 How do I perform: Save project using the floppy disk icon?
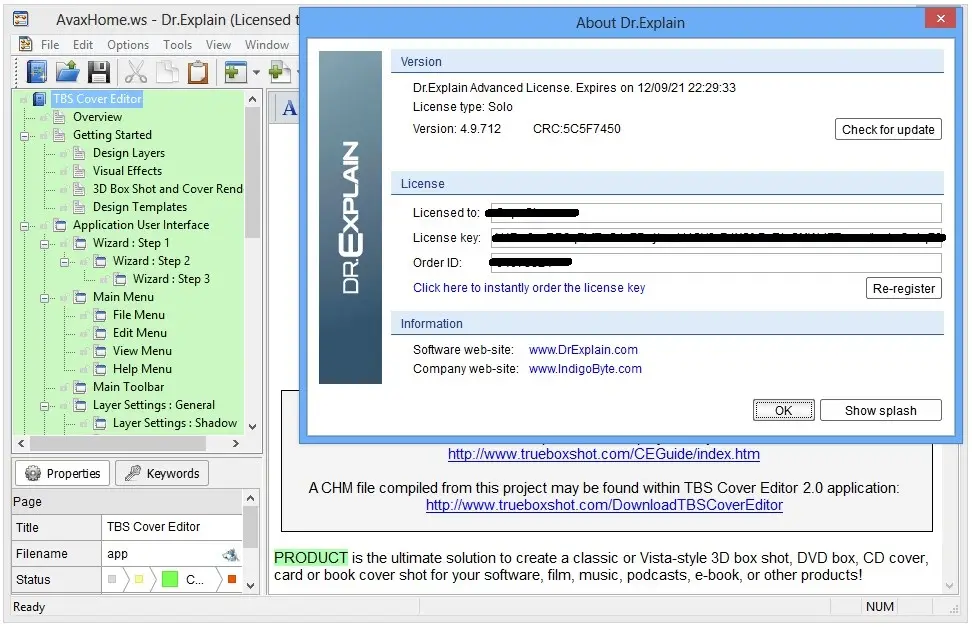point(99,72)
